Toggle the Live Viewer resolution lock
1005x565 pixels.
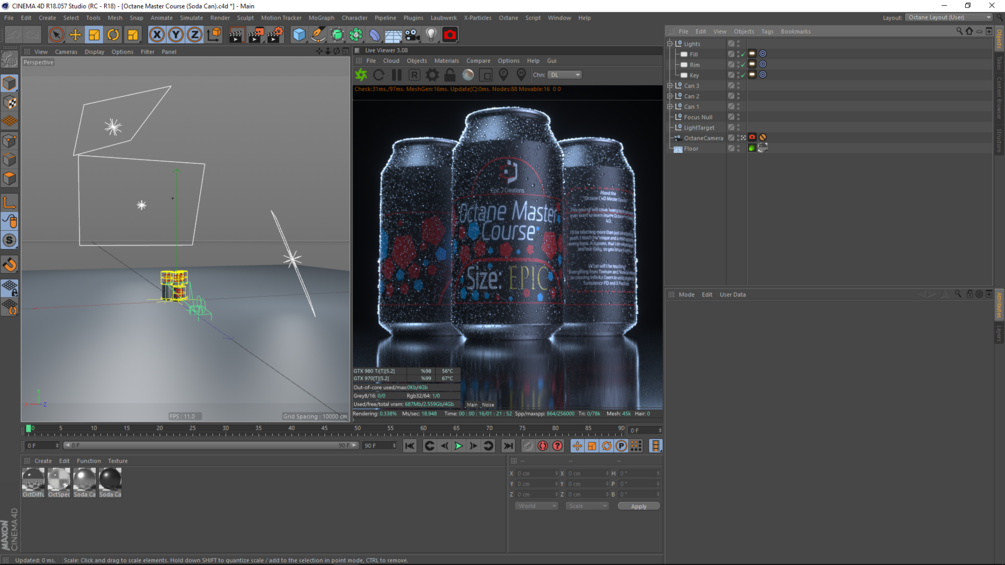450,75
